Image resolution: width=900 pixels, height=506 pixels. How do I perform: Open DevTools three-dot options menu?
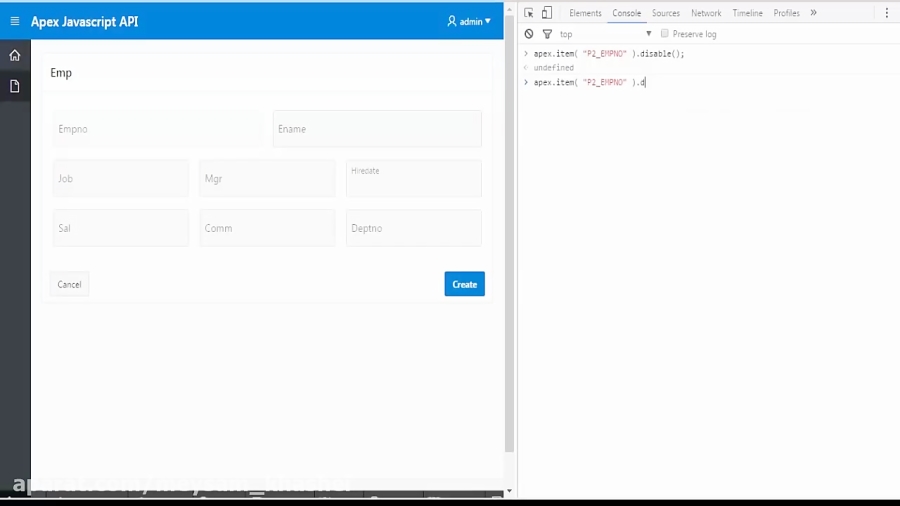click(x=887, y=13)
